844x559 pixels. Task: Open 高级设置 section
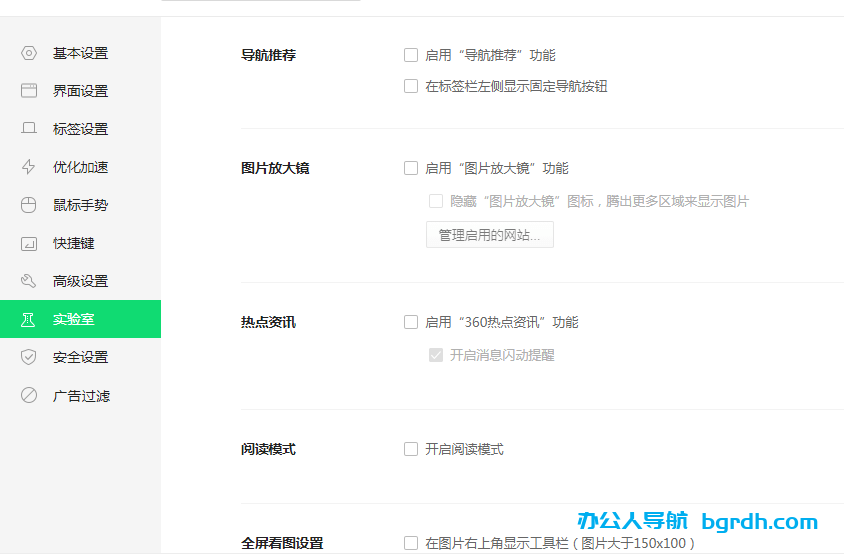pyautogui.click(x=80, y=281)
